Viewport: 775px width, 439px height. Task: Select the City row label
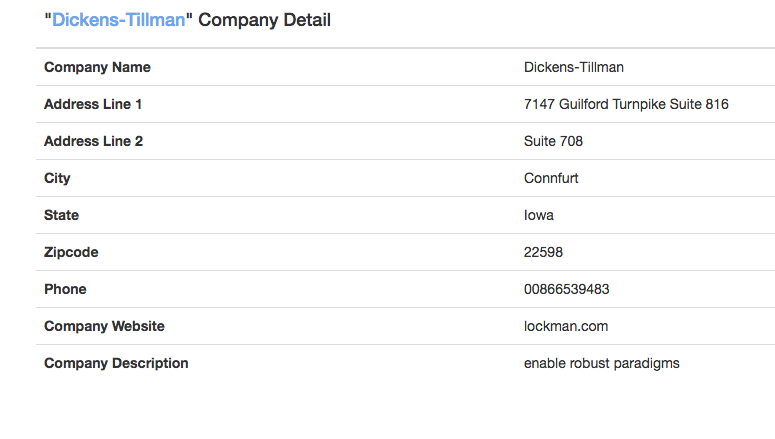(57, 178)
